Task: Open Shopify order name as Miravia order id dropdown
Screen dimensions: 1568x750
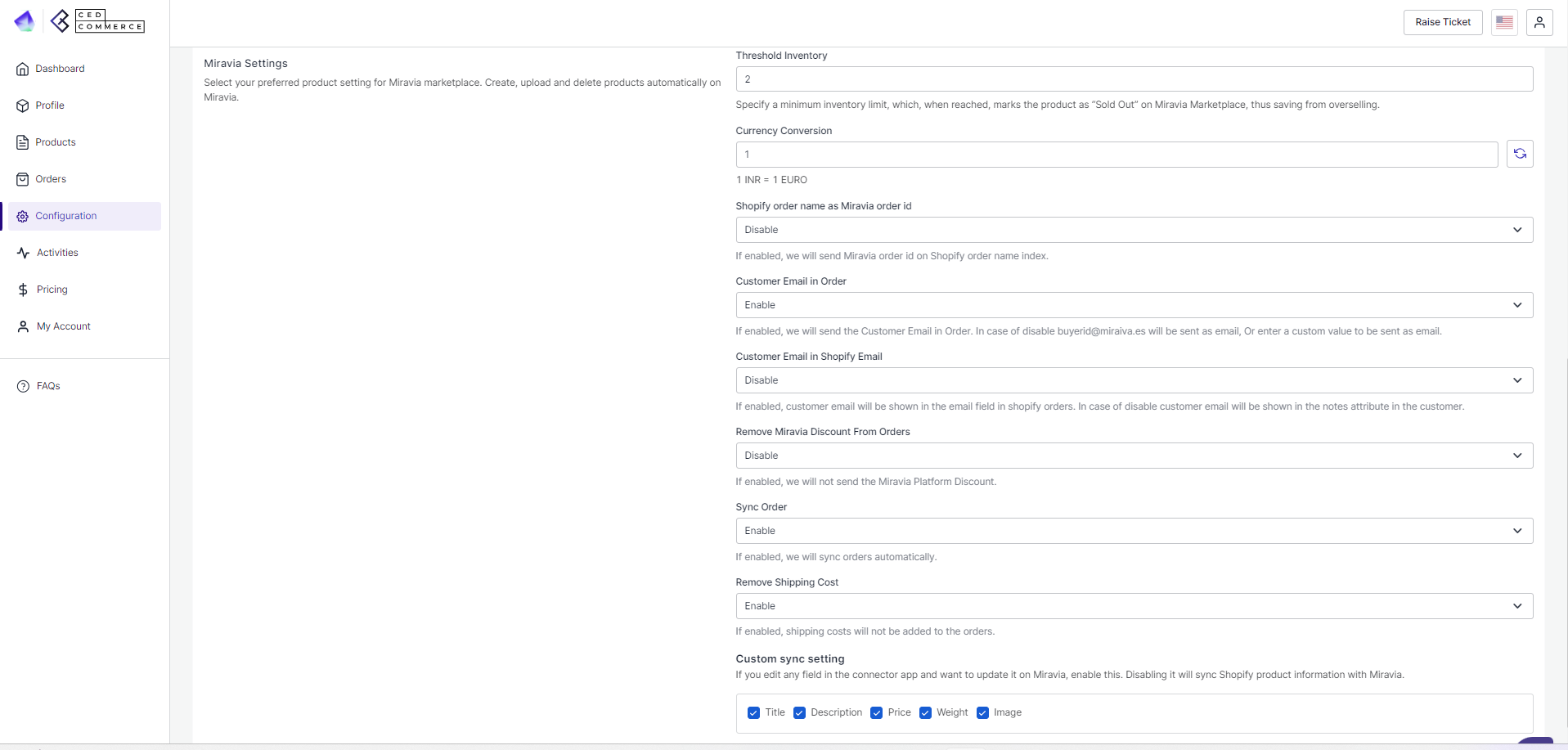Action: (1134, 230)
